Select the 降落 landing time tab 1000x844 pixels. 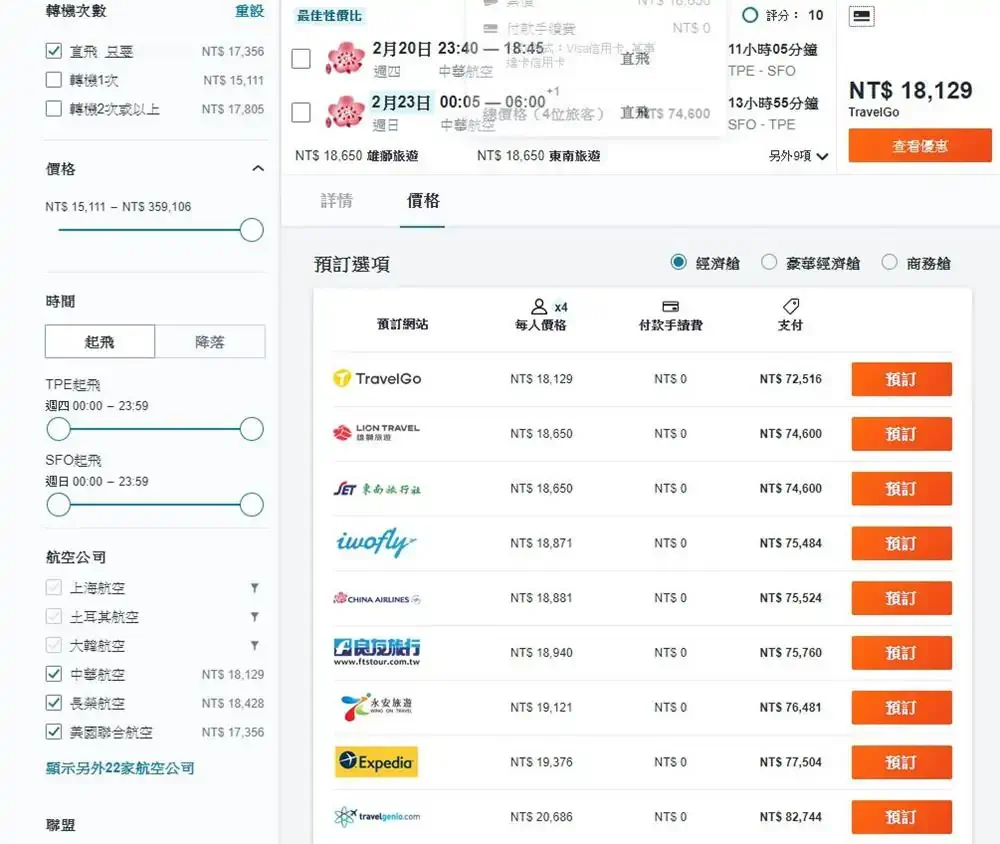pyautogui.click(x=210, y=341)
